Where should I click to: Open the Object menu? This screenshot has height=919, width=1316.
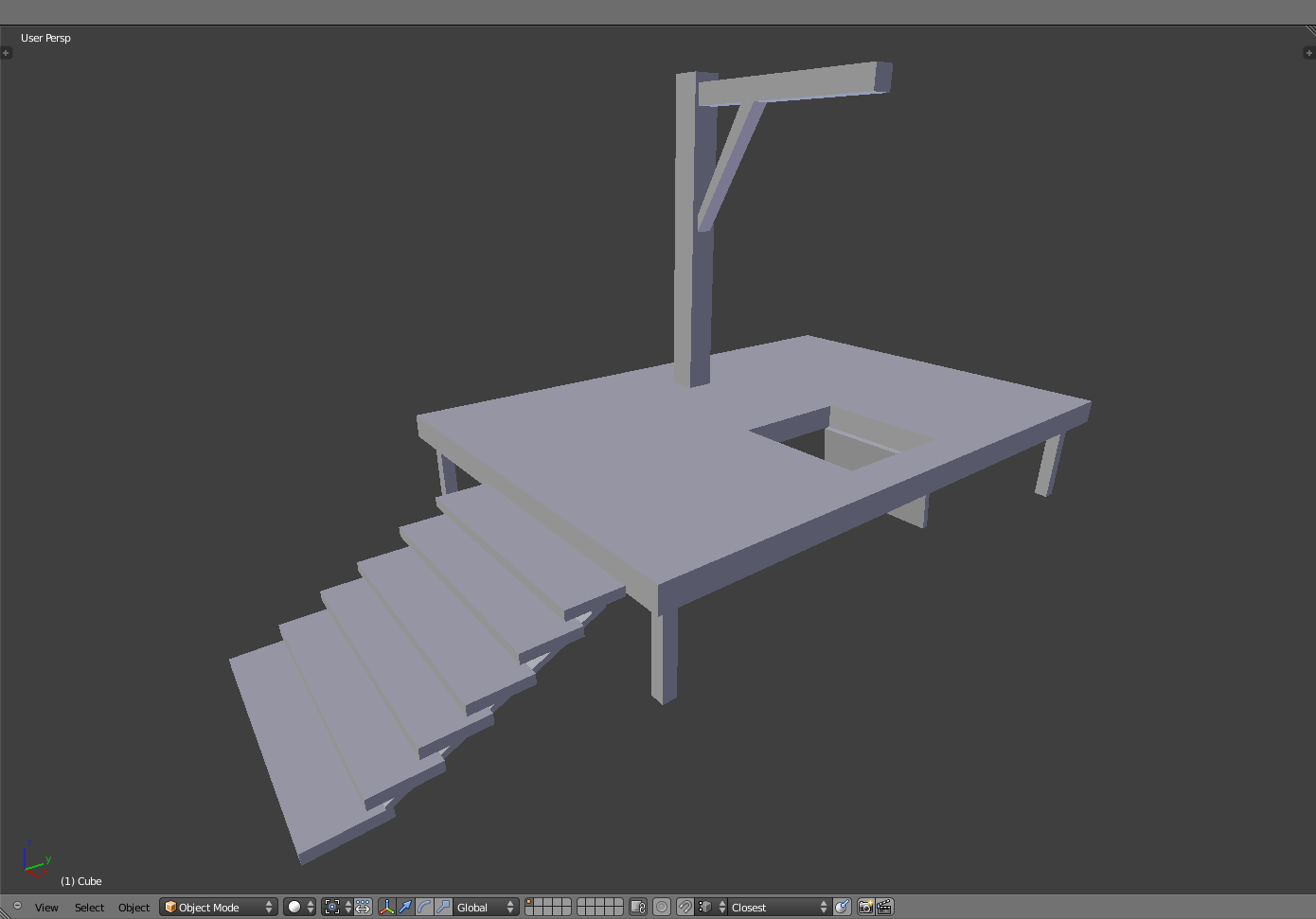(x=133, y=908)
